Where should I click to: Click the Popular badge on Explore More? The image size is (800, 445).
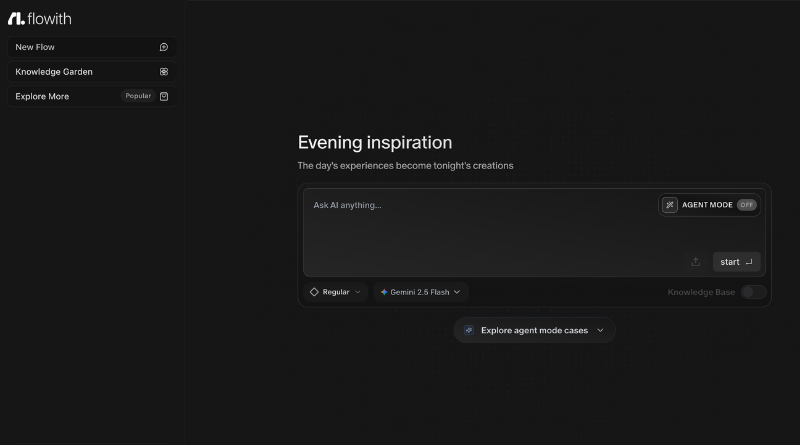[138, 97]
